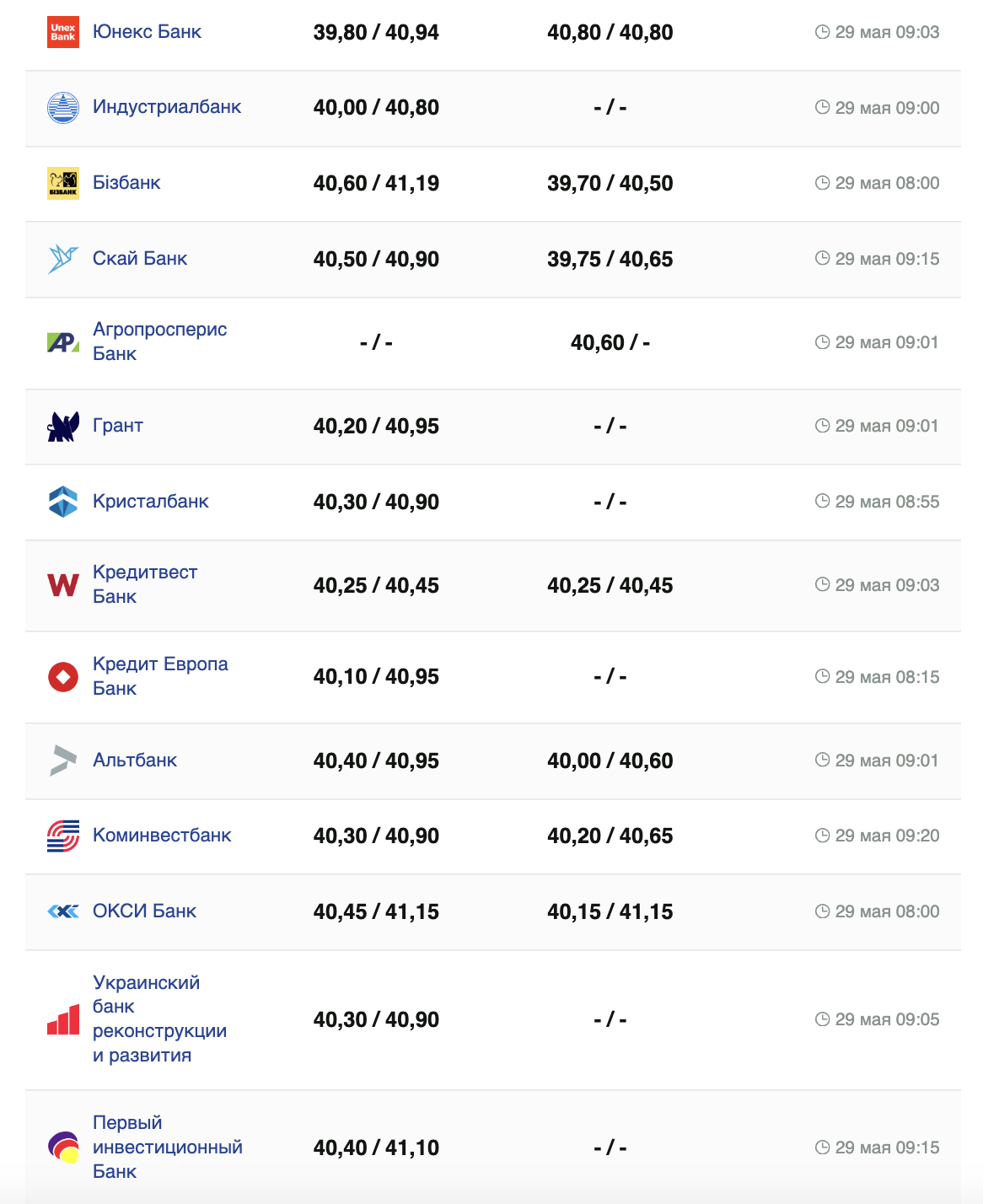Click the ОКСИ Банк logo icon
This screenshot has height=1204, width=983.
(63, 911)
